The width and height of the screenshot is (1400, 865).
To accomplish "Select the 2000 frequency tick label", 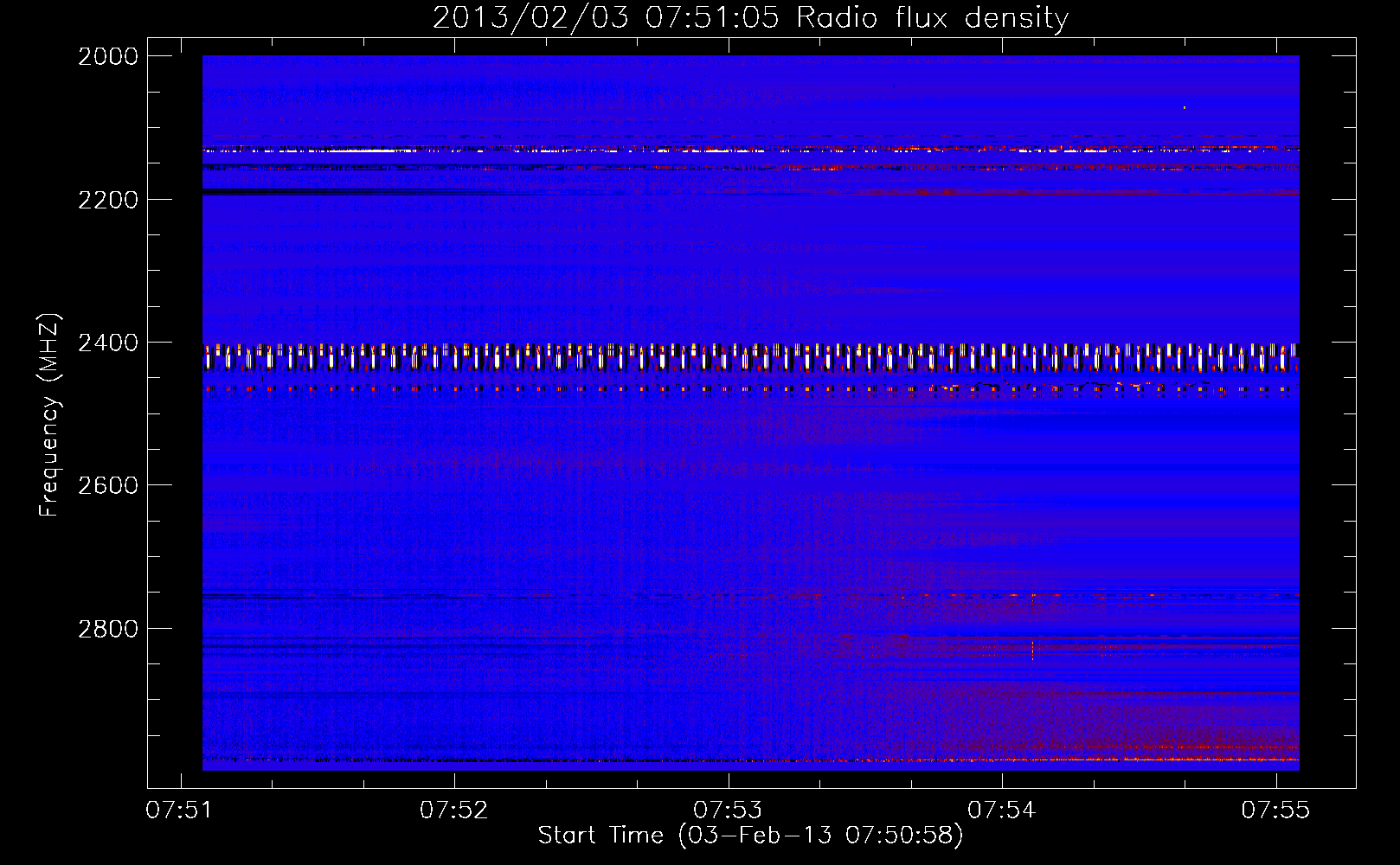I will 108,56.
